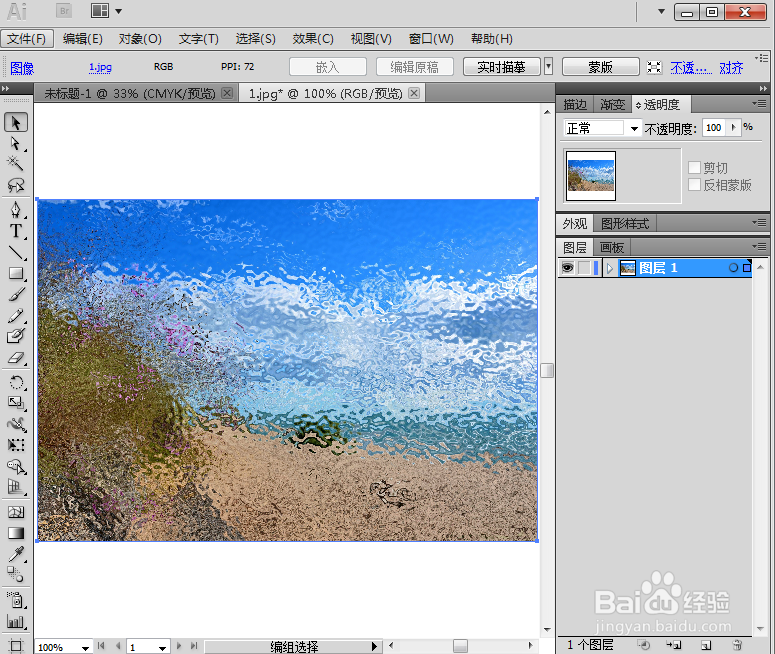Image resolution: width=775 pixels, height=654 pixels.
Task: Toggle visibility eye of 图层 1
Action: click(567, 268)
